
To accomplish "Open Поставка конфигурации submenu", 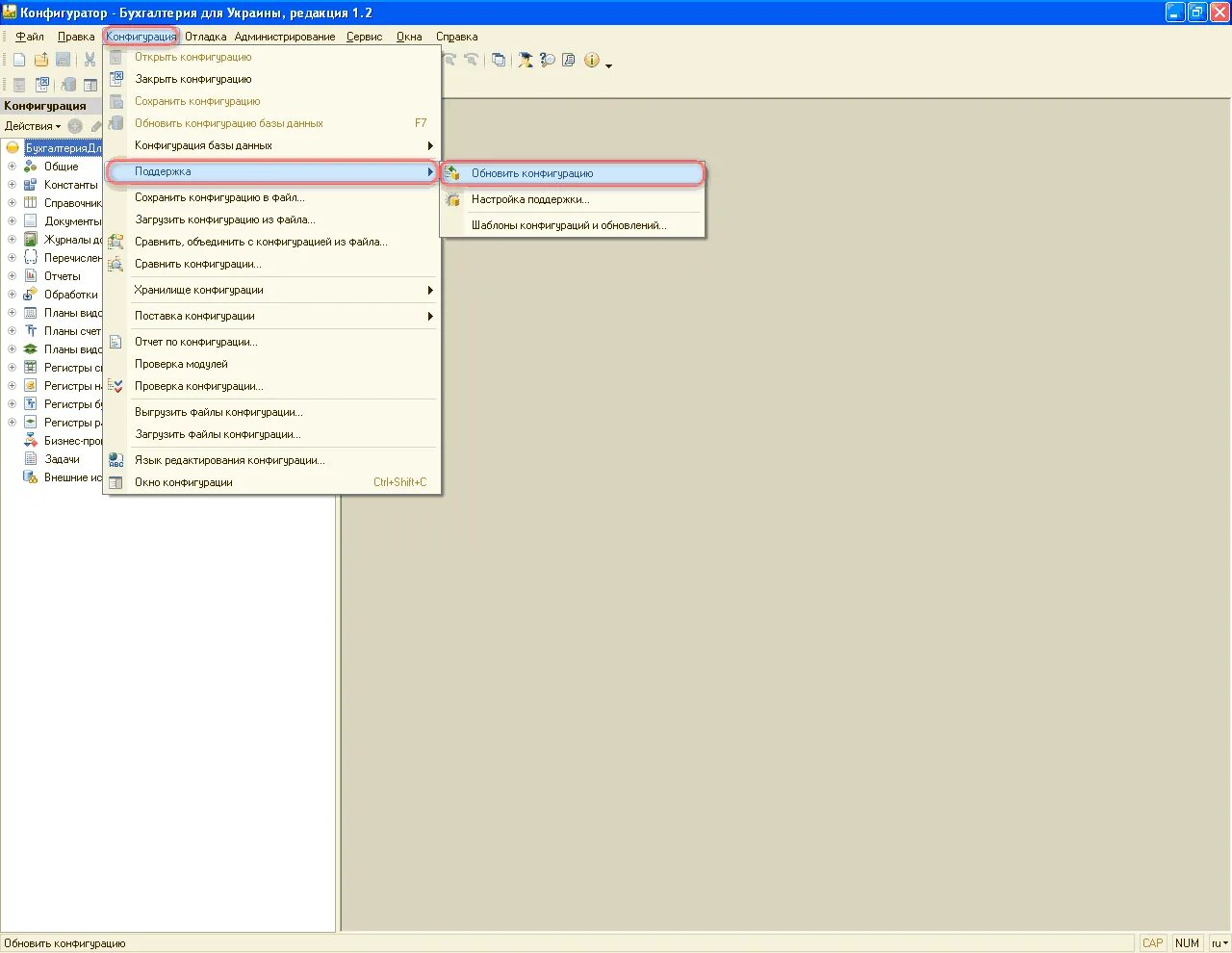I will 271,316.
